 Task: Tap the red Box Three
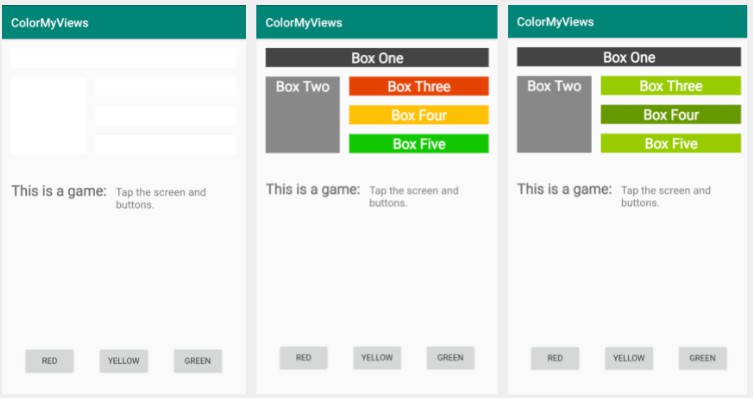coord(419,86)
